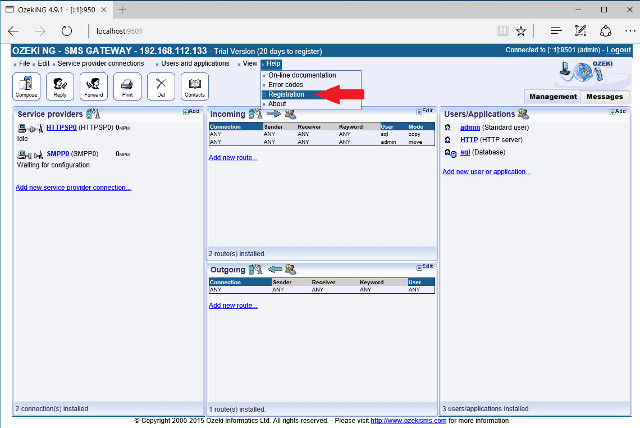
Task: Click Add new service provider connection link
Action: click(x=73, y=187)
